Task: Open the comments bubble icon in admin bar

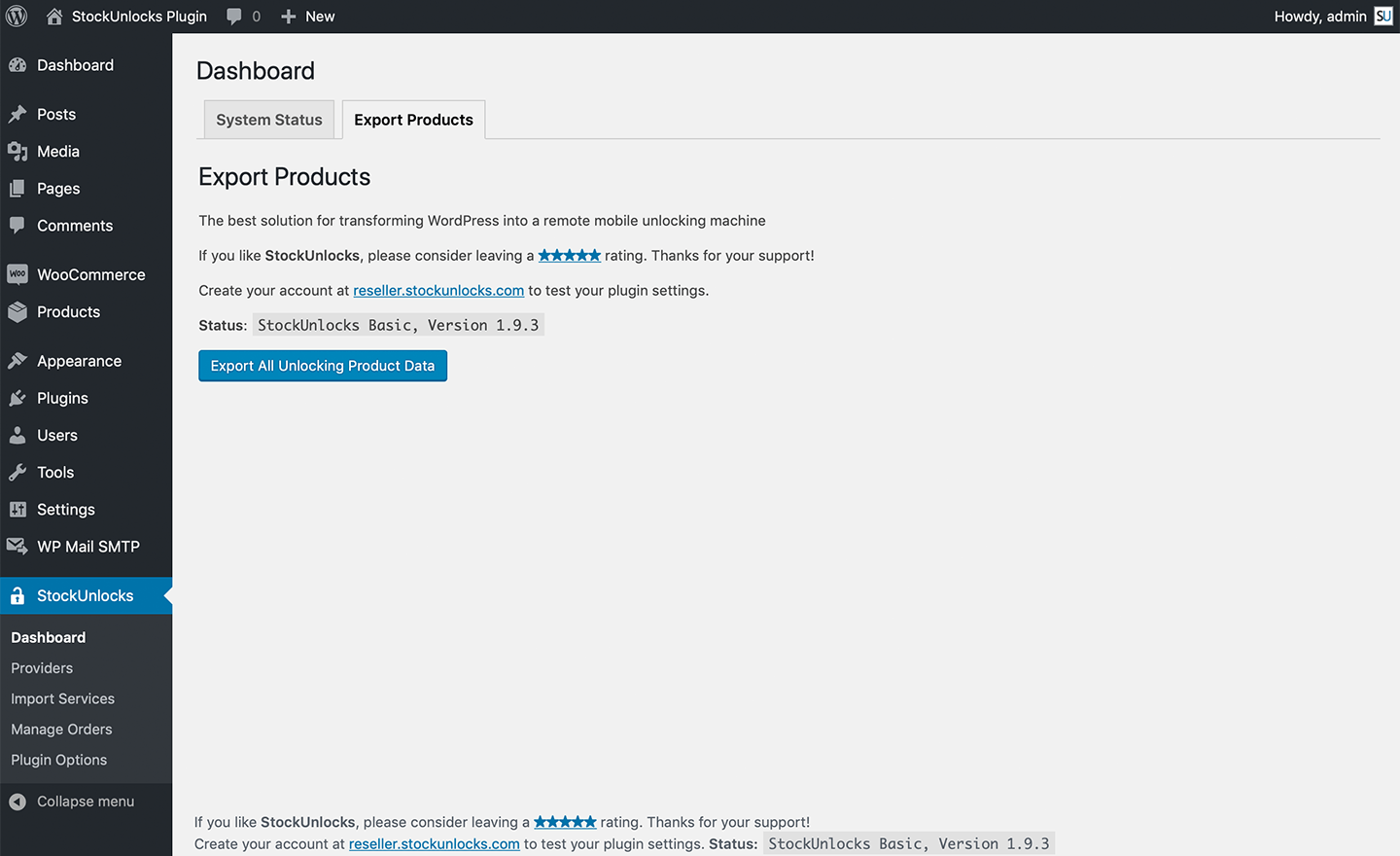Action: [x=234, y=17]
